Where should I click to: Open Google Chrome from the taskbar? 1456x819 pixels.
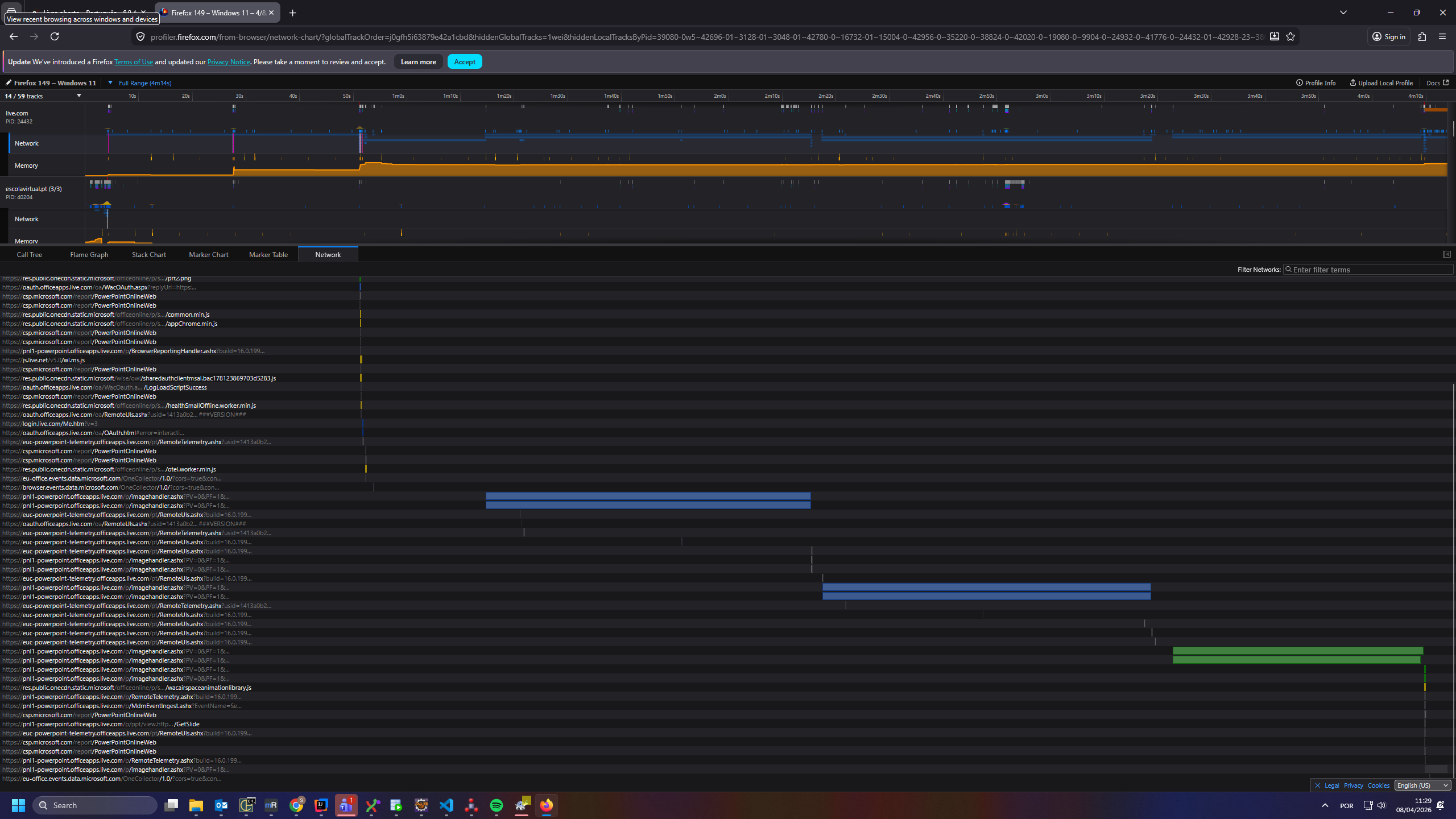pos(296,805)
